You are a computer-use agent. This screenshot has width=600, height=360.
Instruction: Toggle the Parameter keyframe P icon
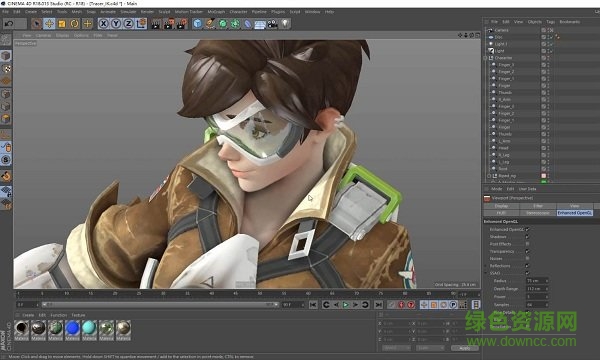(x=453, y=305)
